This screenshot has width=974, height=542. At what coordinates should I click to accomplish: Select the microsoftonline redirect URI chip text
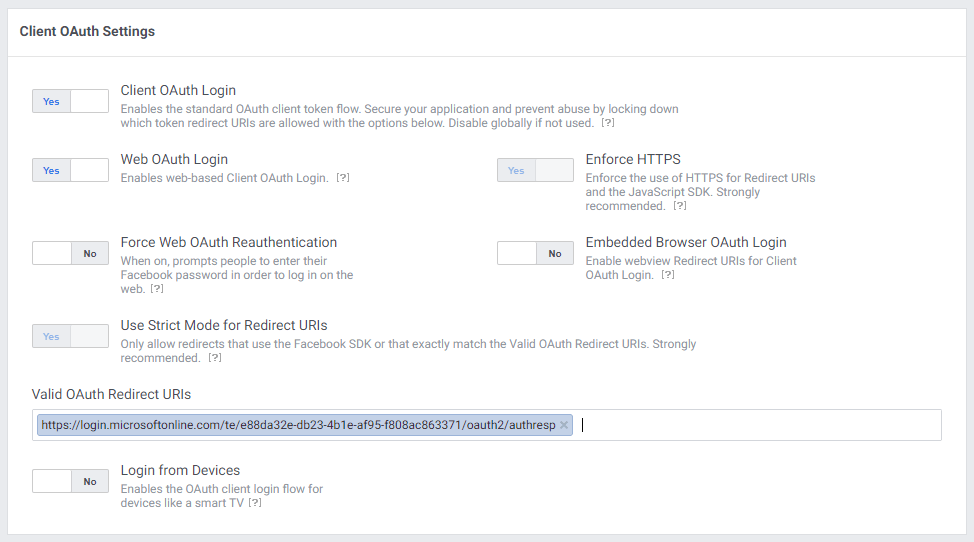(x=298, y=425)
